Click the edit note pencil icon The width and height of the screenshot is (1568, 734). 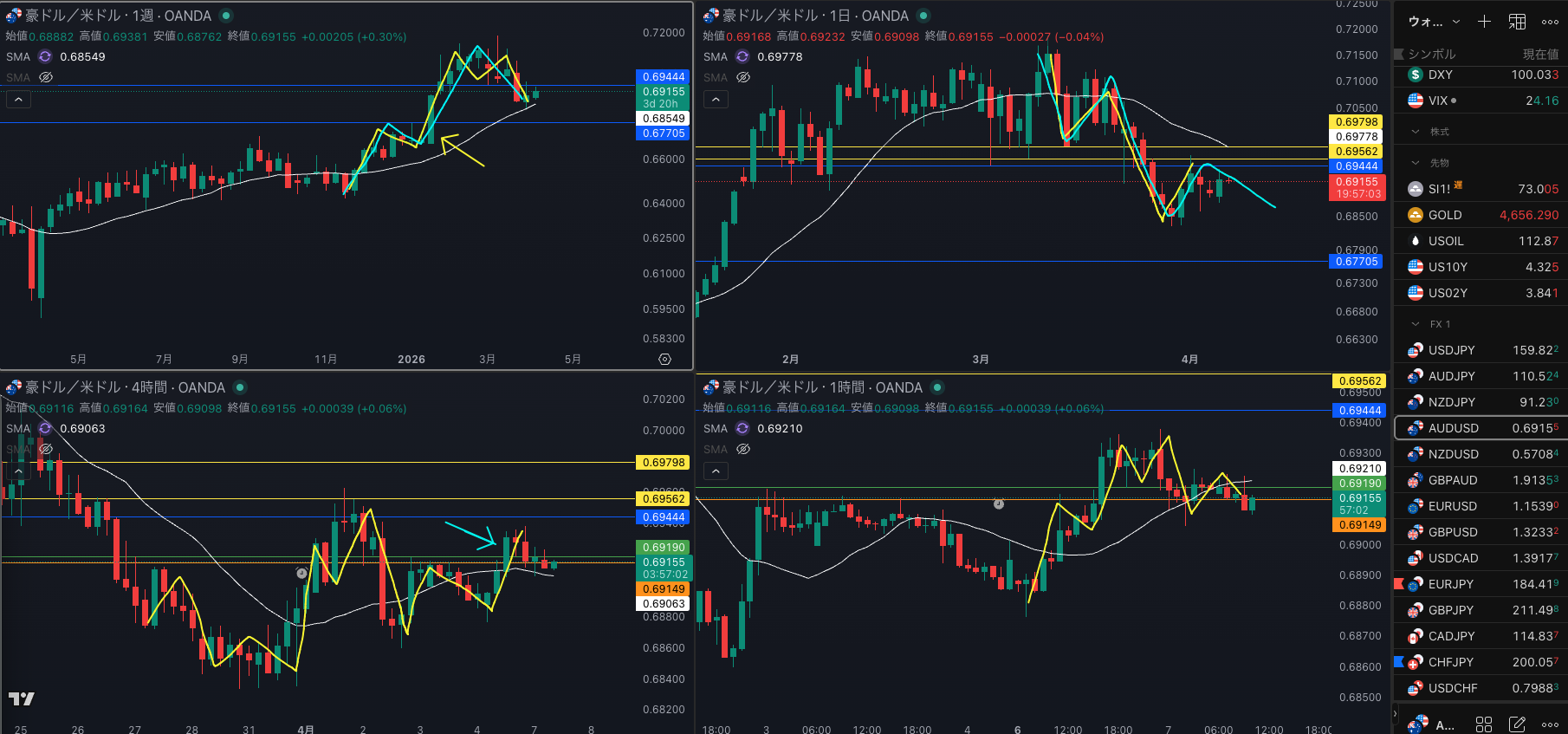pyautogui.click(x=1517, y=724)
